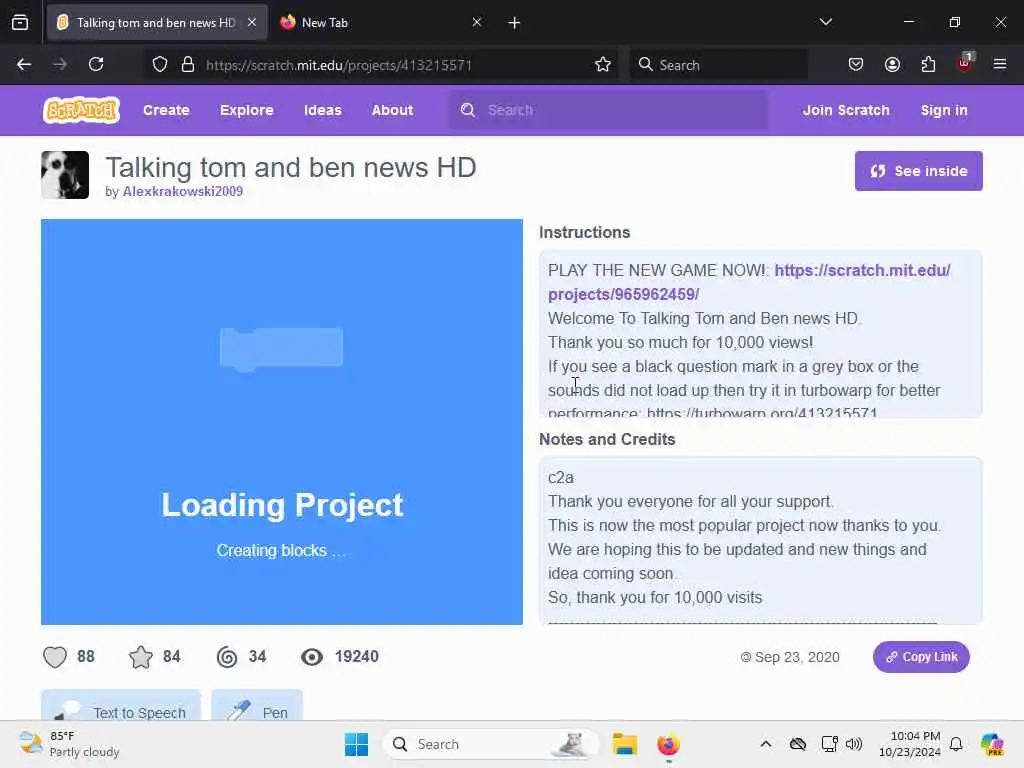Click the Firefox Search box
Image resolution: width=1024 pixels, height=768 pixels.
718,64
